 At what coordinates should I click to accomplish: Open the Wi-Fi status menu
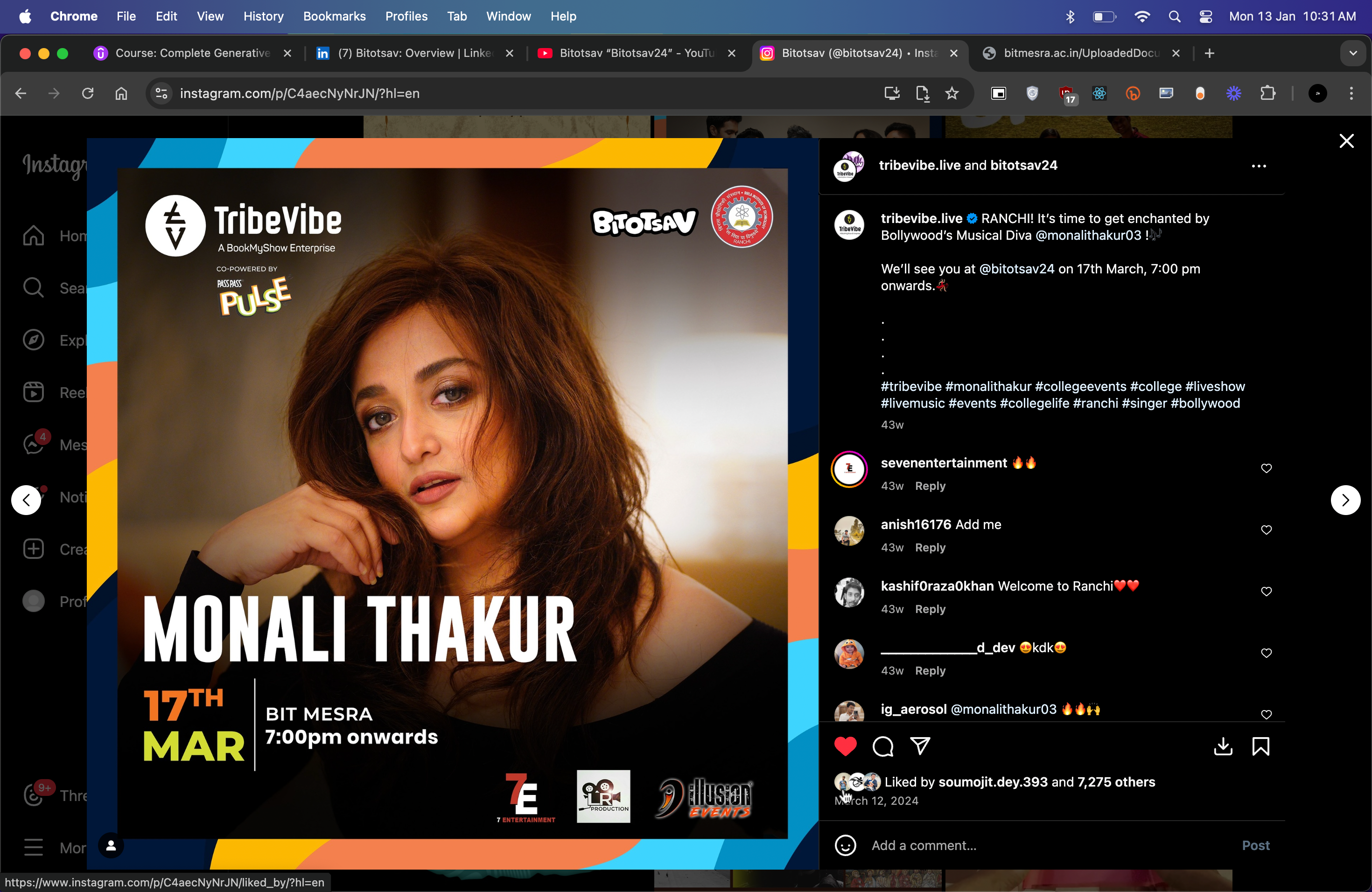(1141, 16)
